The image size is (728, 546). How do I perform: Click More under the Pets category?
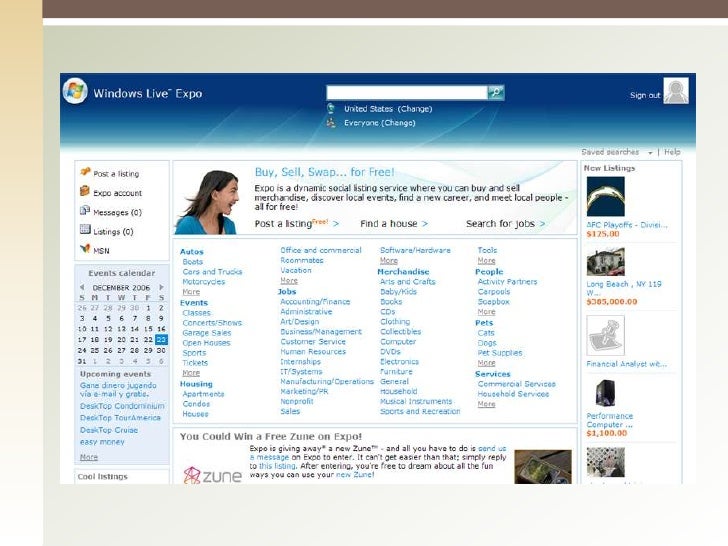click(486, 363)
